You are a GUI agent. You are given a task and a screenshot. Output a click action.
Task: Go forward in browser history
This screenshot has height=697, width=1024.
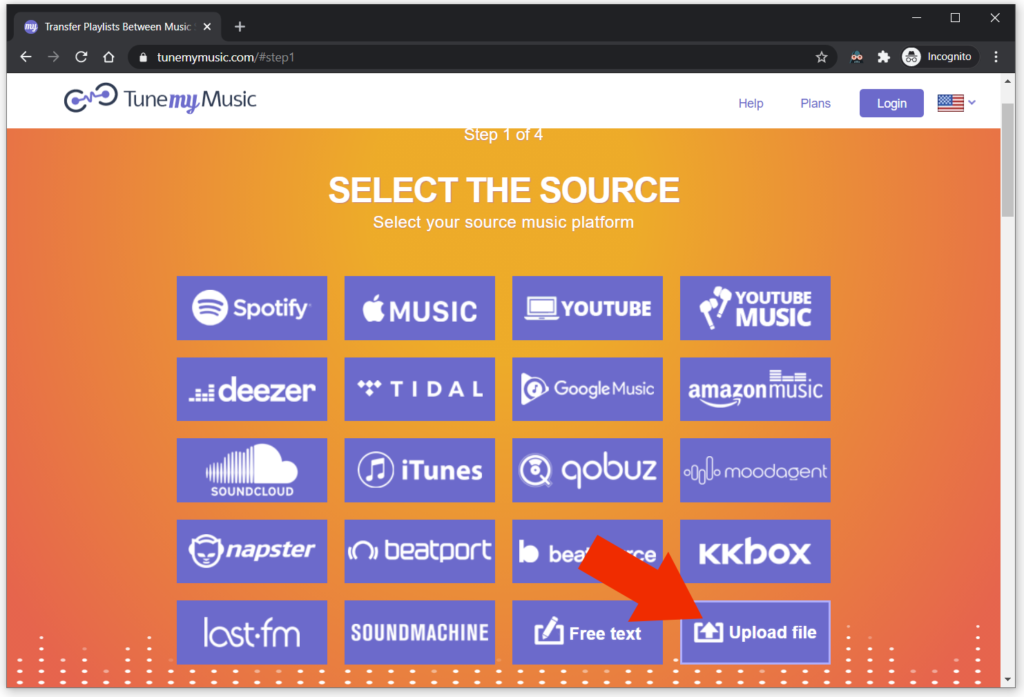54,57
